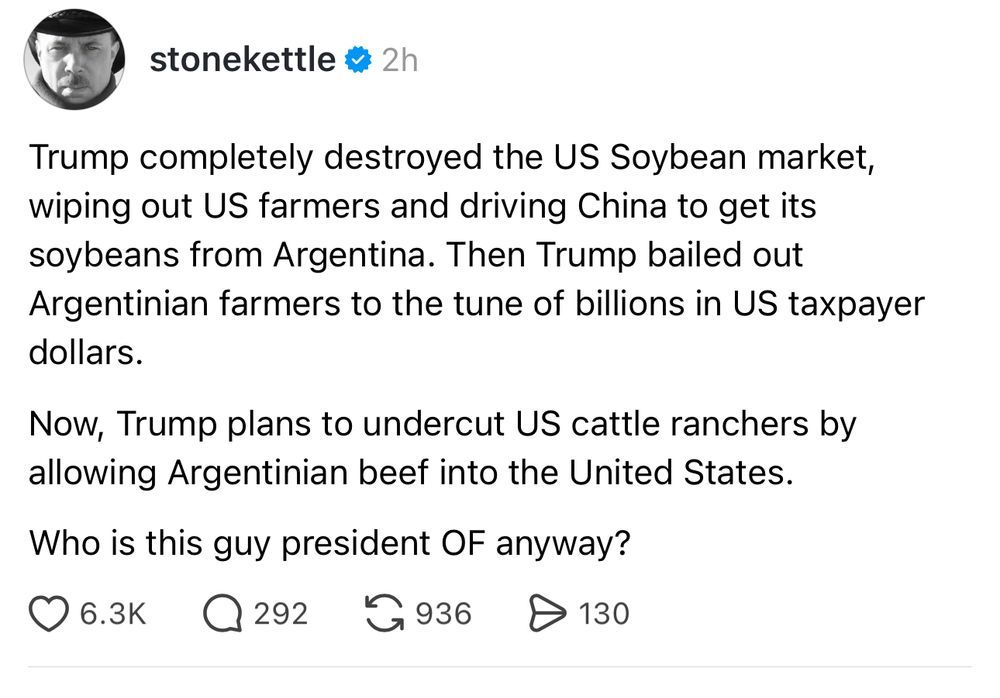Click the 130 shares count

tap(603, 614)
